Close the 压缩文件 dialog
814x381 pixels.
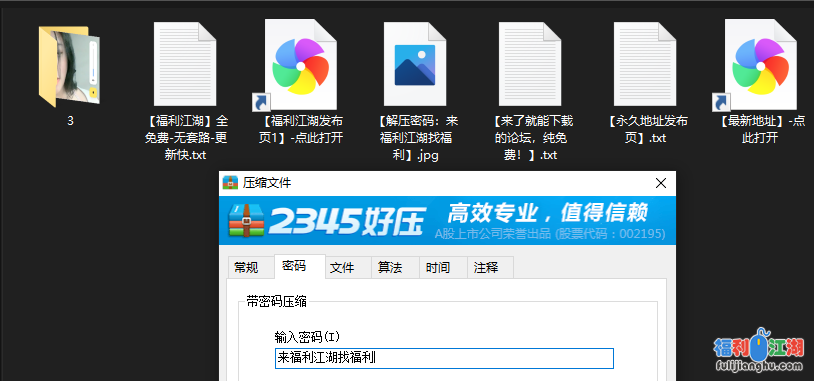(x=661, y=183)
